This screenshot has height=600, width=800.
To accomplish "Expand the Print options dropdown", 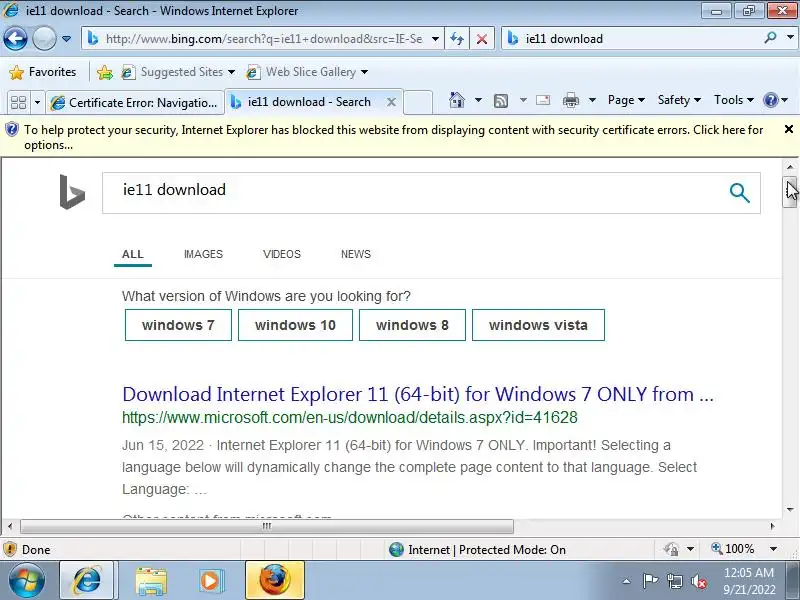I will pos(592,100).
